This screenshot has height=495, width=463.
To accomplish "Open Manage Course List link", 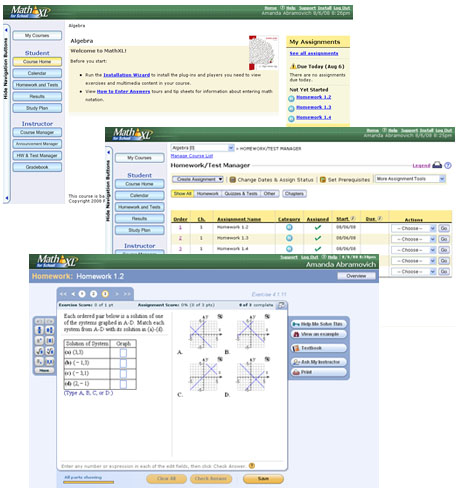I will point(192,156).
